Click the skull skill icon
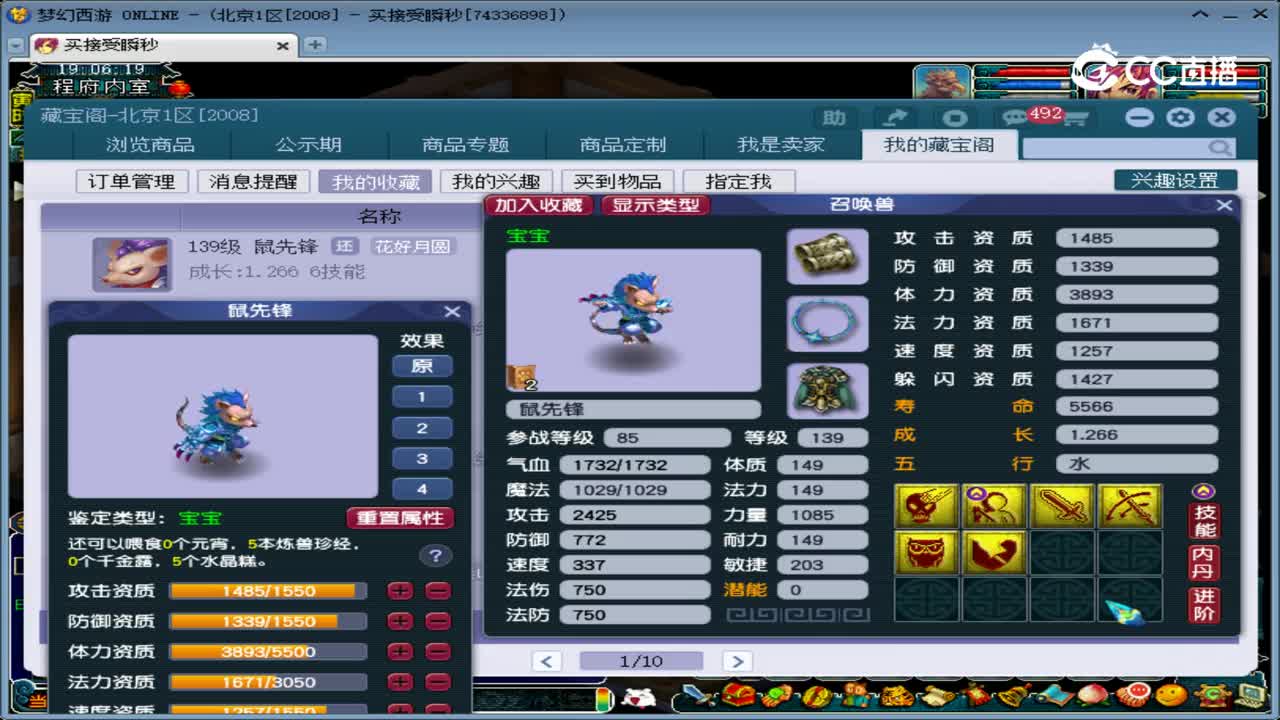The width and height of the screenshot is (1280, 720). [926, 506]
